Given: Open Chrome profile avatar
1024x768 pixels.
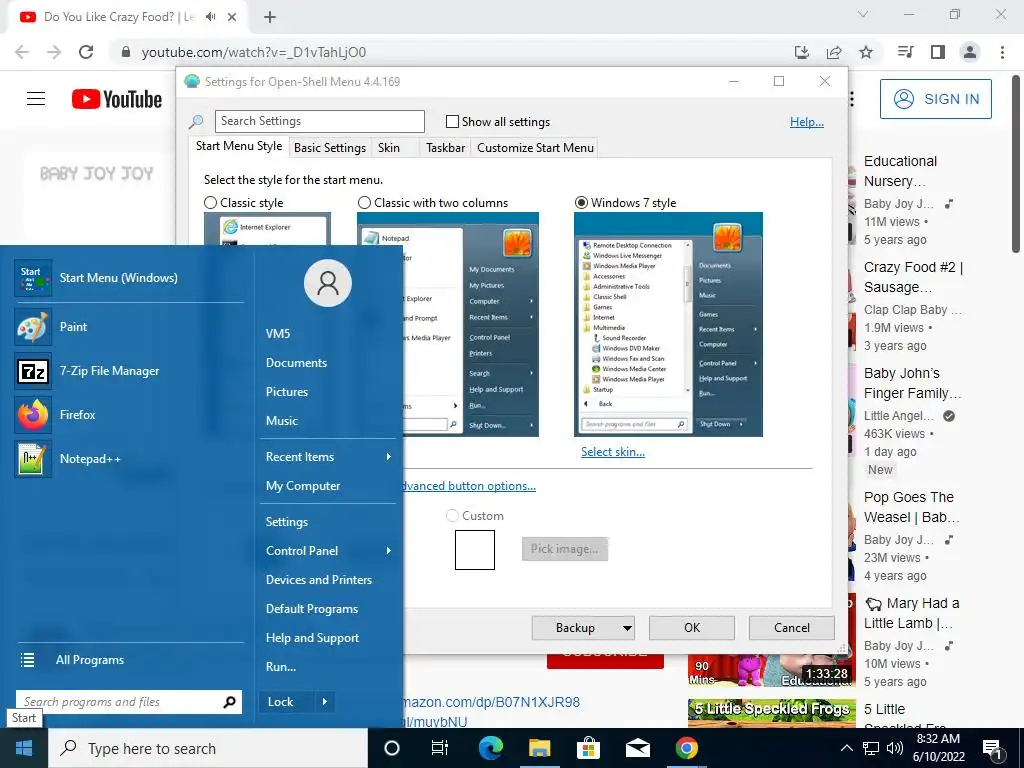Looking at the screenshot, I should tap(970, 52).
